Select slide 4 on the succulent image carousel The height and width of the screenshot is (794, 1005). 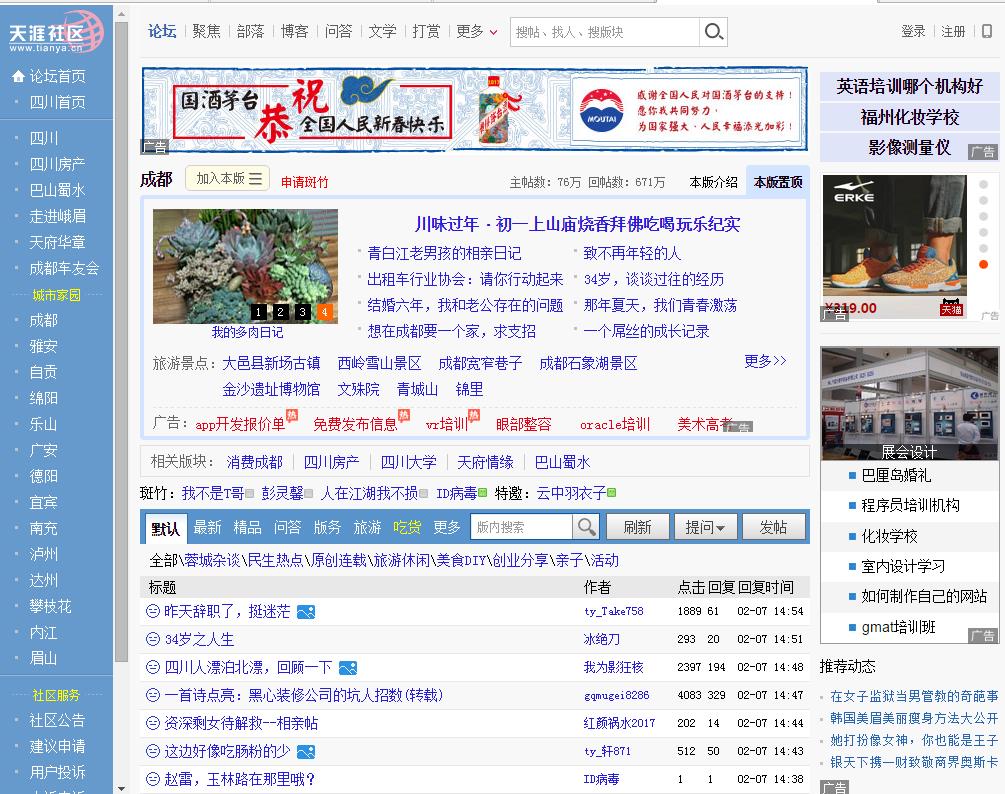[x=324, y=312]
